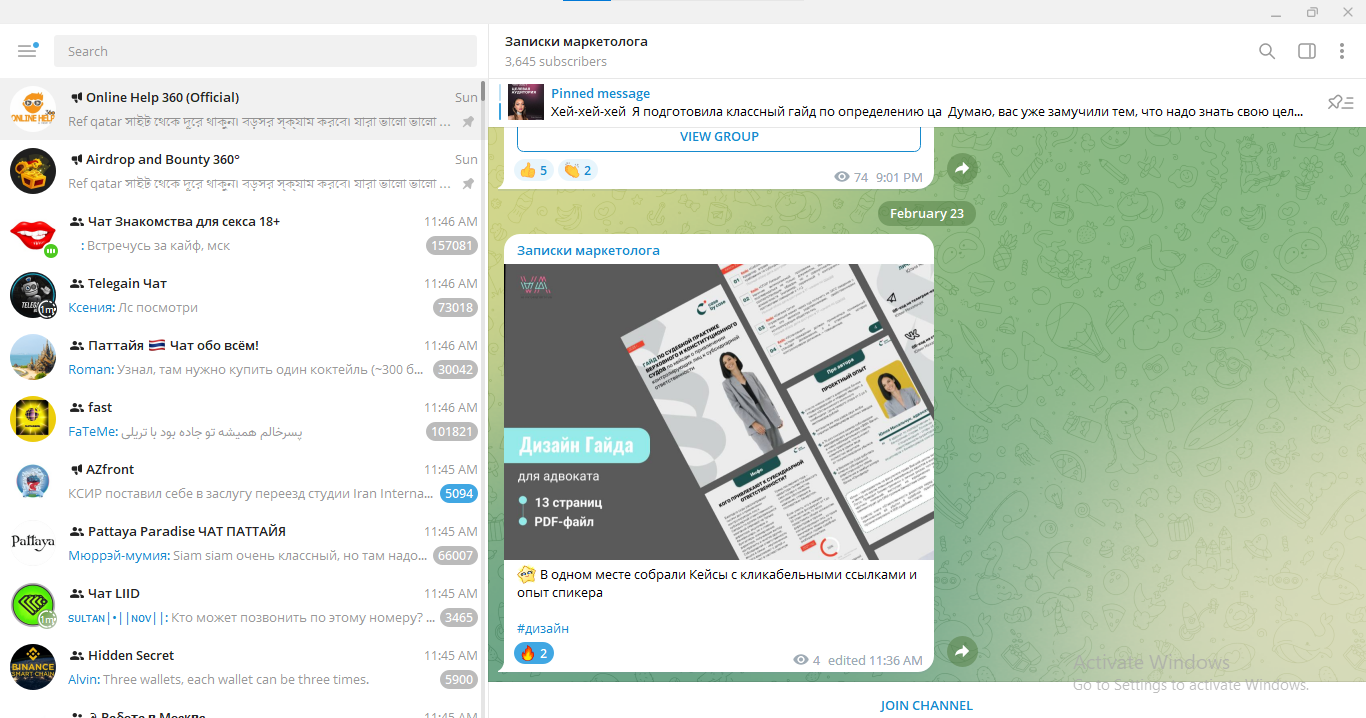This screenshot has height=718, width=1366.
Task: Click the 5900 unread badge
Action: coord(459,680)
